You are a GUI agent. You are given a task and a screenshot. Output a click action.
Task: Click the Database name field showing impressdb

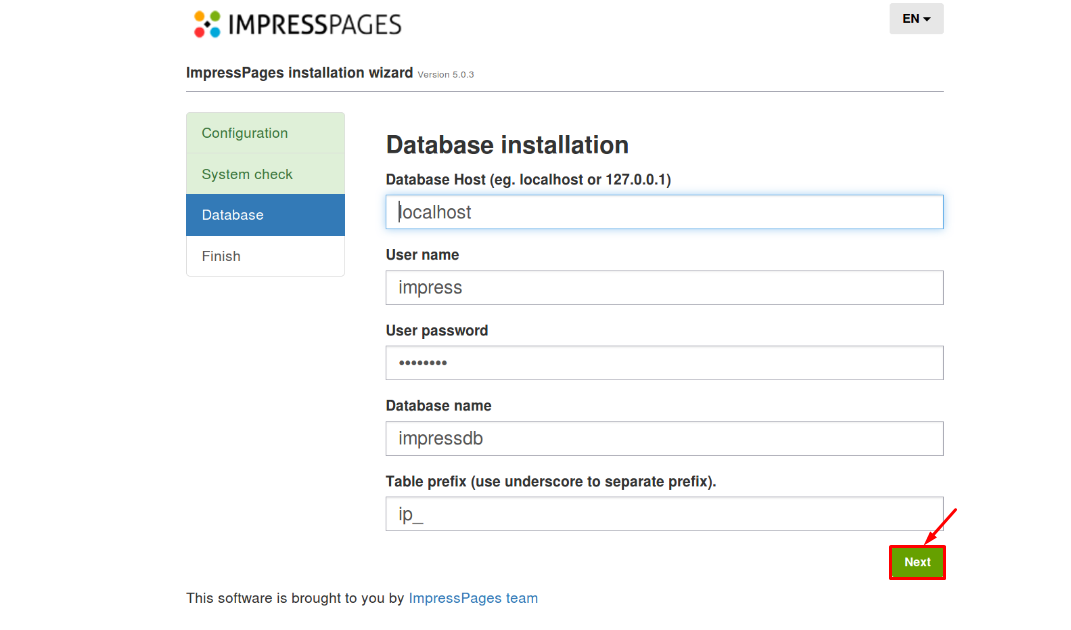663,438
